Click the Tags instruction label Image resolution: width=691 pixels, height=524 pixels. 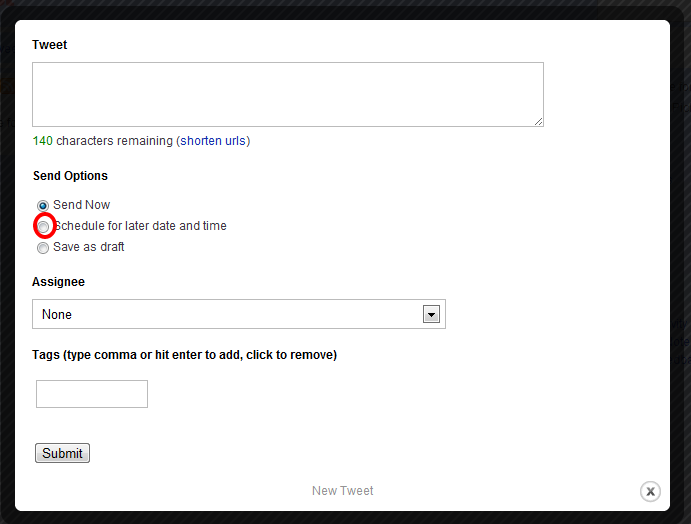coord(184,355)
